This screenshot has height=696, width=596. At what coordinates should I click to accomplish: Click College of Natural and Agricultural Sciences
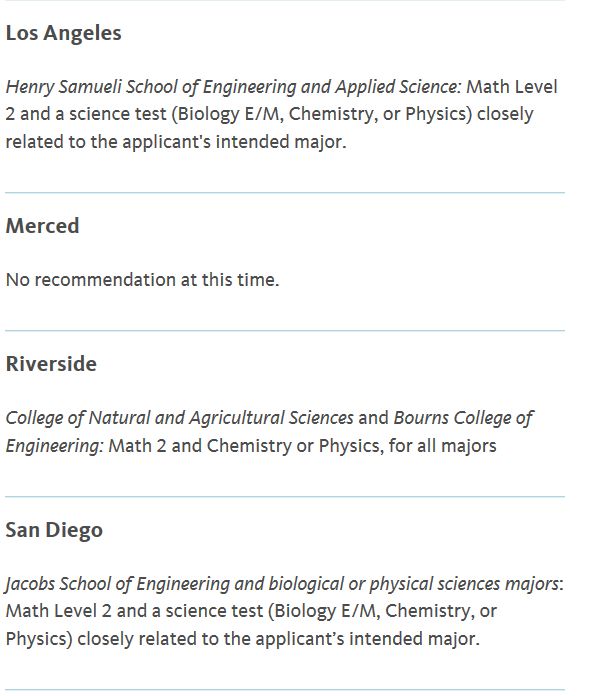pyautogui.click(x=180, y=418)
